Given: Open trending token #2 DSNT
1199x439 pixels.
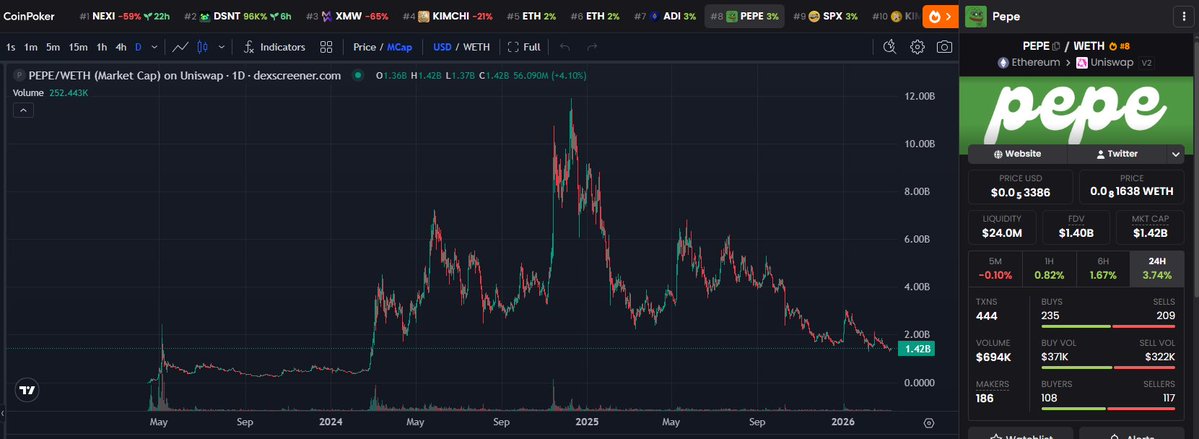Looking at the screenshot, I should tap(236, 16).
